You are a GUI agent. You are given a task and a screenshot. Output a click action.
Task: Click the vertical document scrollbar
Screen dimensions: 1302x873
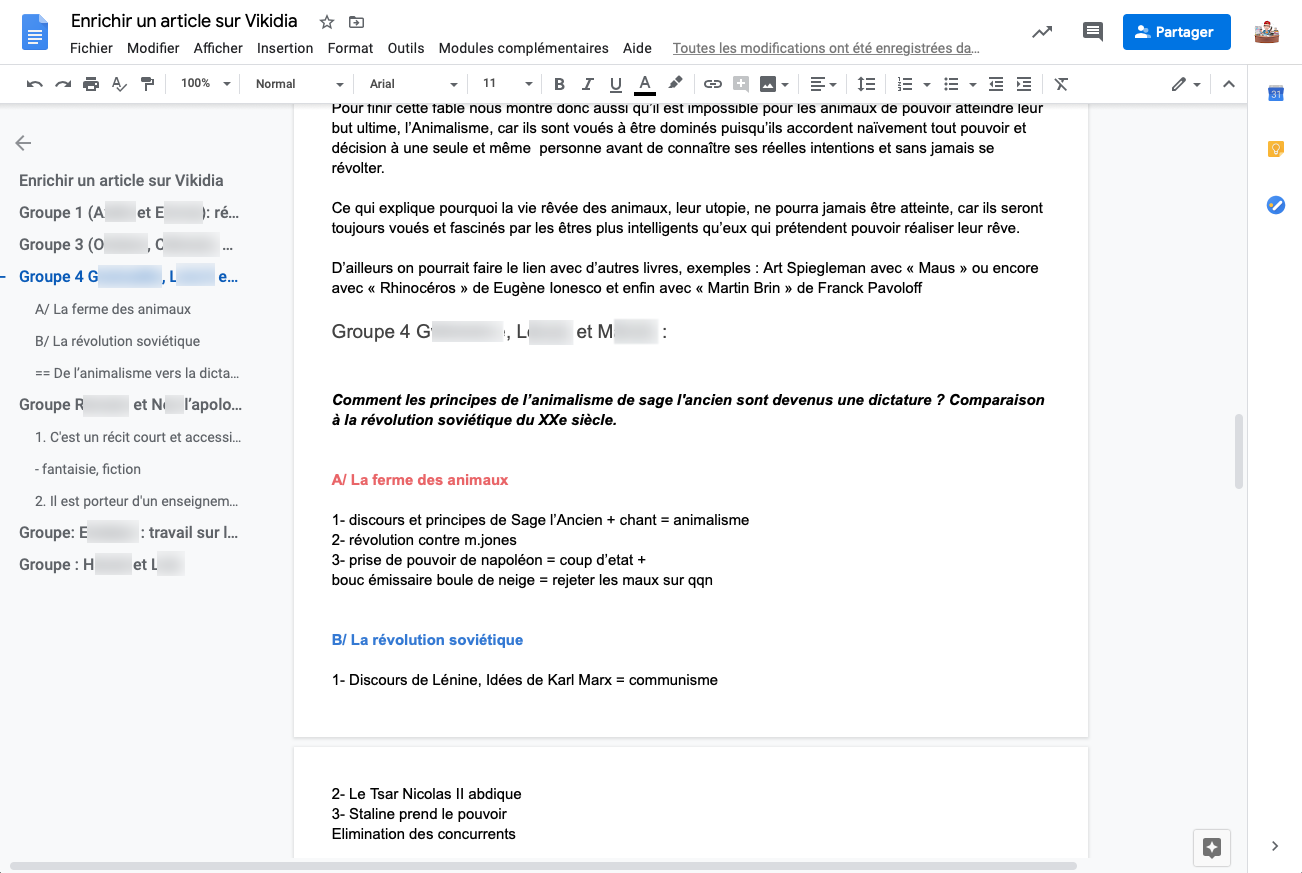pyautogui.click(x=1239, y=452)
